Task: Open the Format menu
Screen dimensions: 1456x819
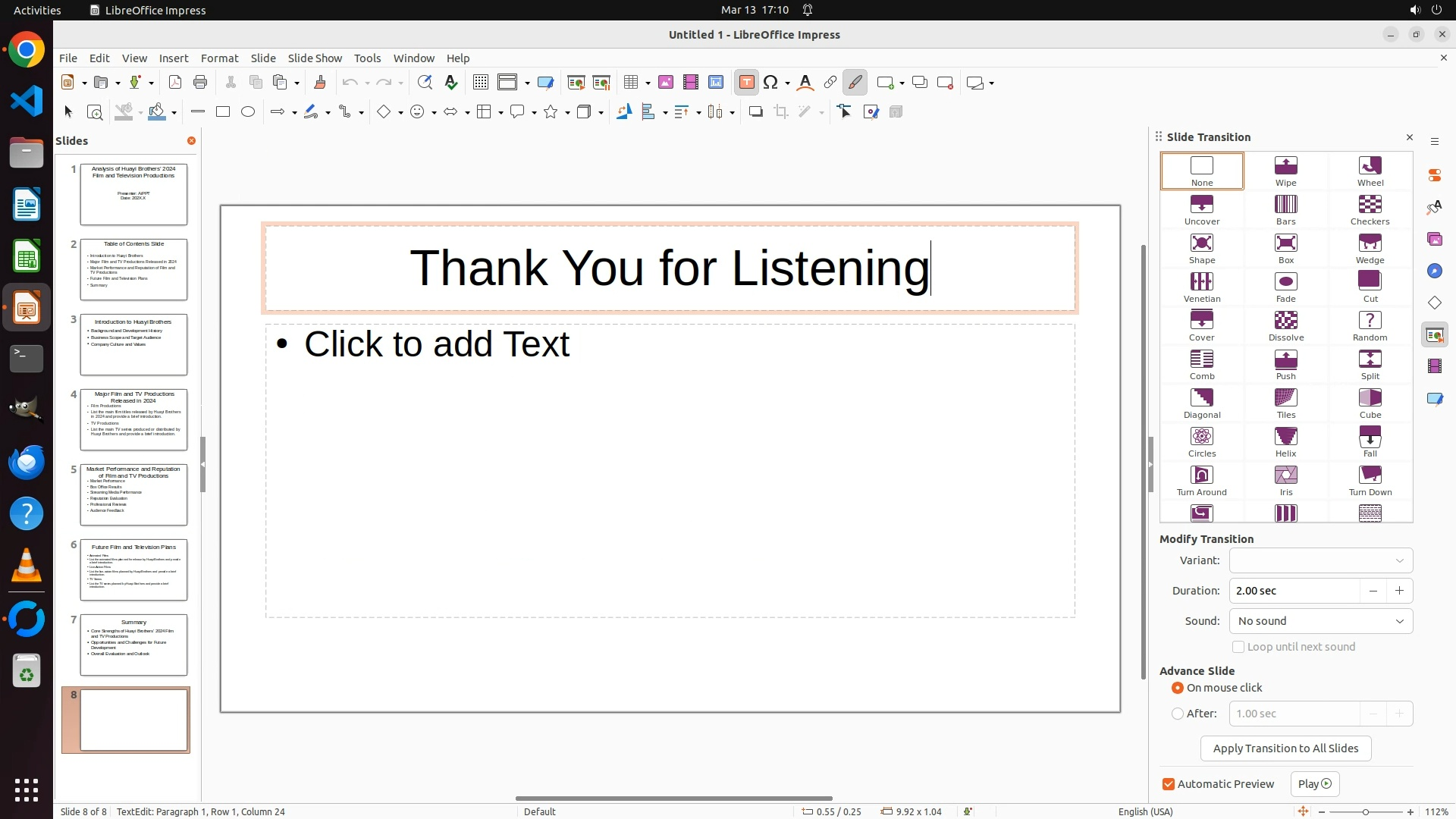Action: 219,58
